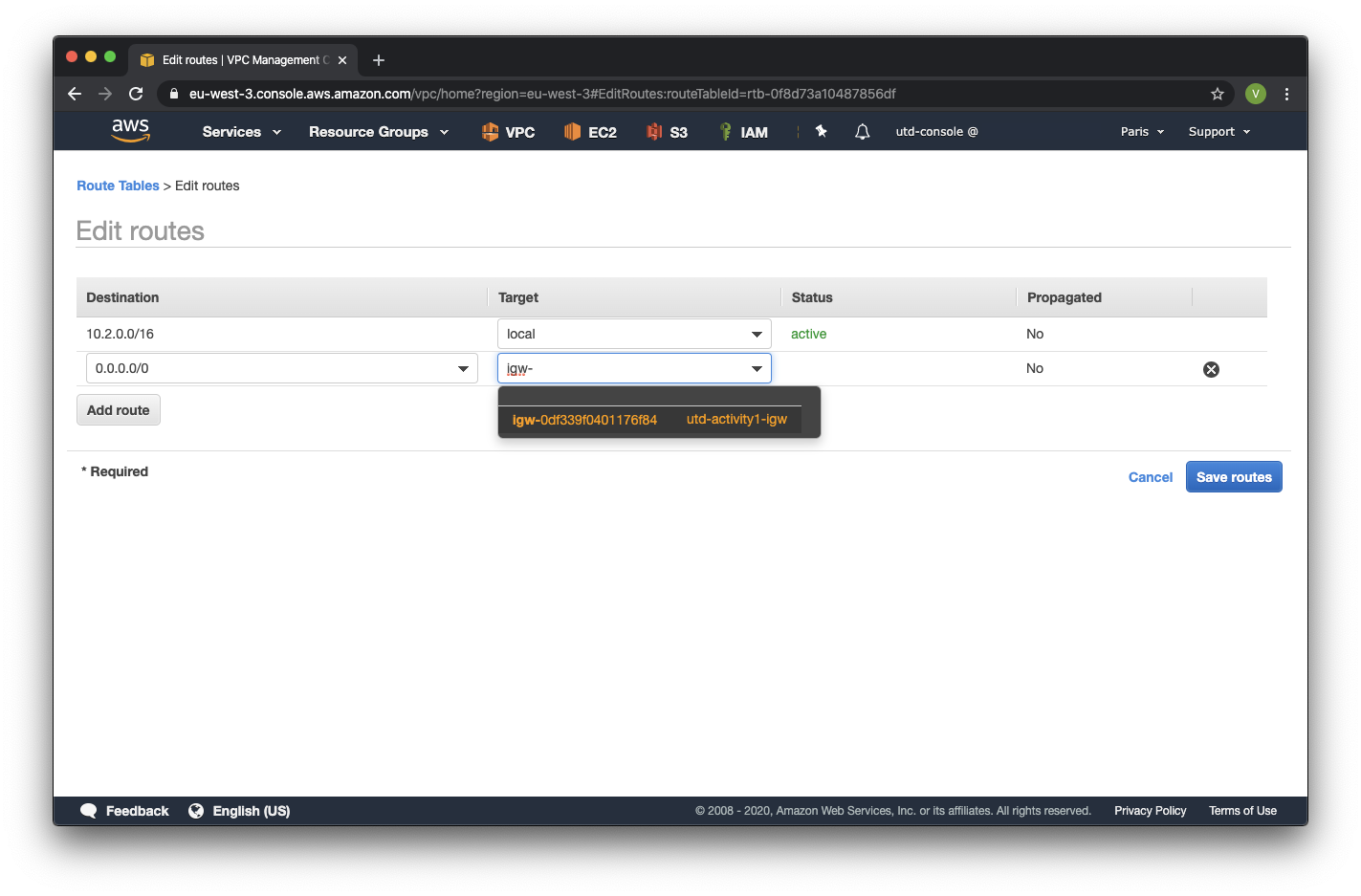The height and width of the screenshot is (896, 1361).
Task: Open the utd-console account menu
Action: click(x=936, y=132)
